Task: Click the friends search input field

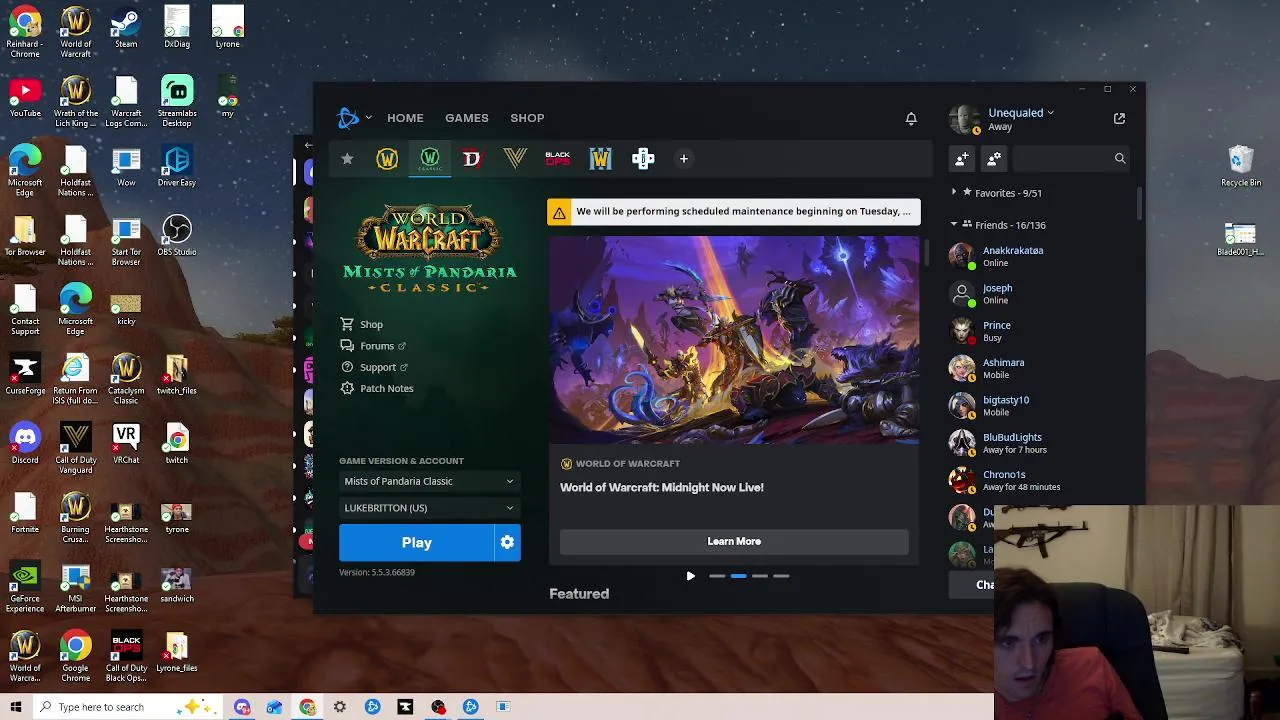Action: (x=1061, y=158)
